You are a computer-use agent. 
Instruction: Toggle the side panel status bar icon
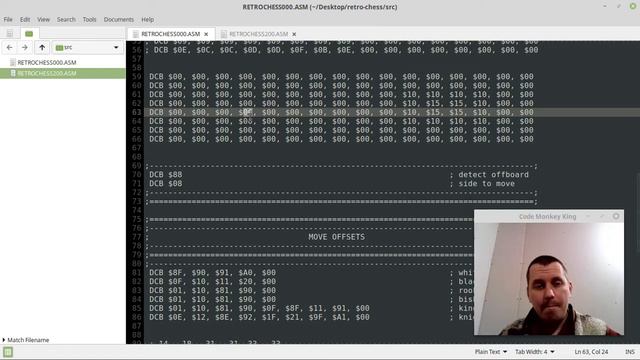pyautogui.click(x=8, y=352)
